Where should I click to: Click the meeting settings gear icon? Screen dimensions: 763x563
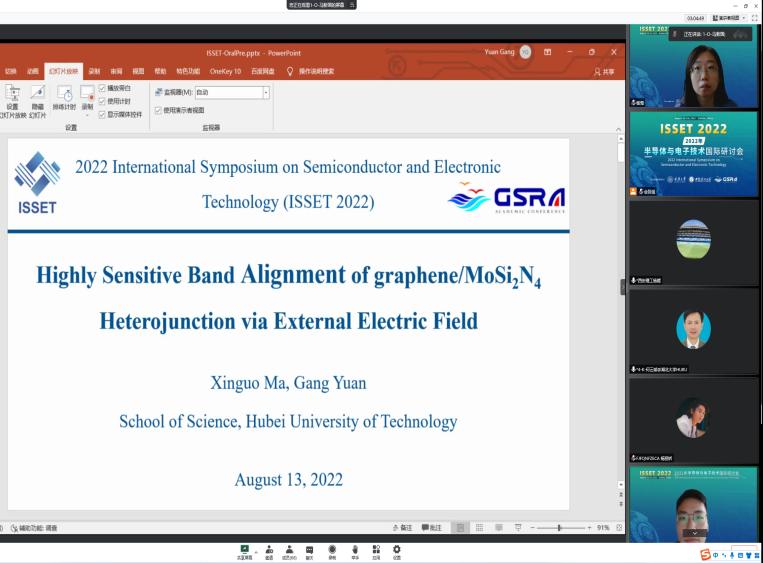tap(397, 550)
